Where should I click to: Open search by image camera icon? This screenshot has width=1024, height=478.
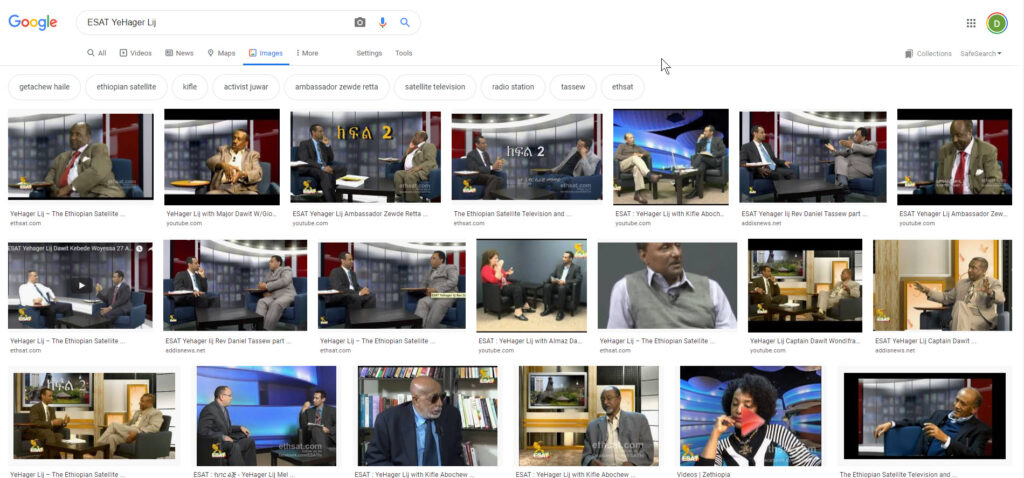(360, 22)
